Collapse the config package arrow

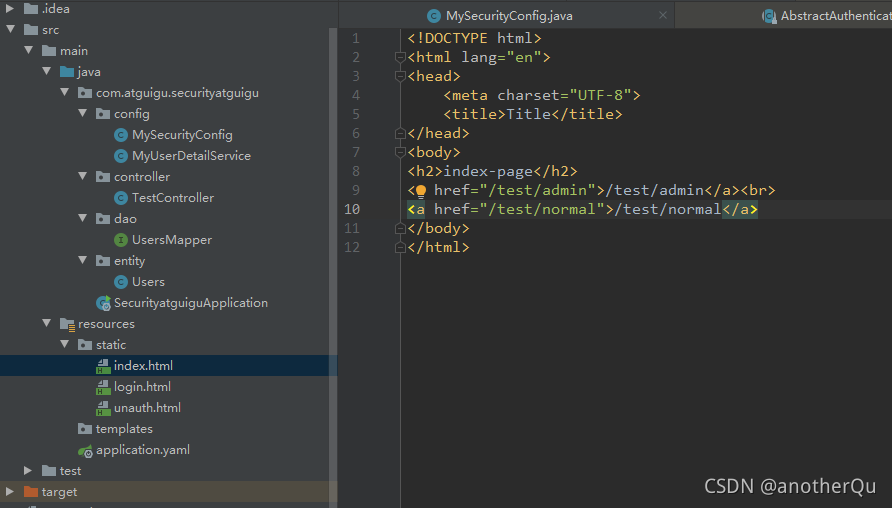83,113
